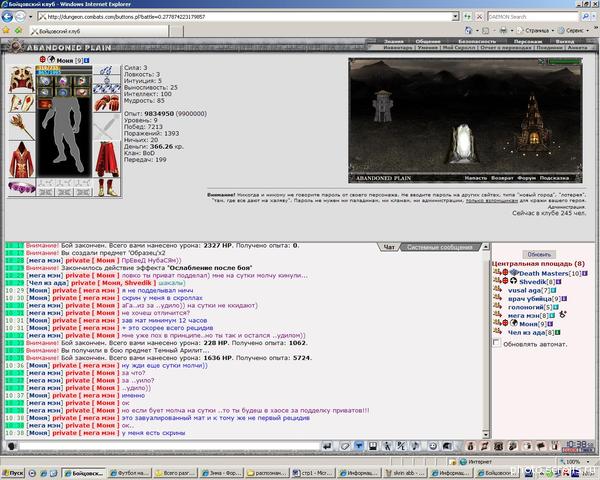600x480 pixels.
Task: Click the bracers equipment slot icon
Action: point(21,103)
